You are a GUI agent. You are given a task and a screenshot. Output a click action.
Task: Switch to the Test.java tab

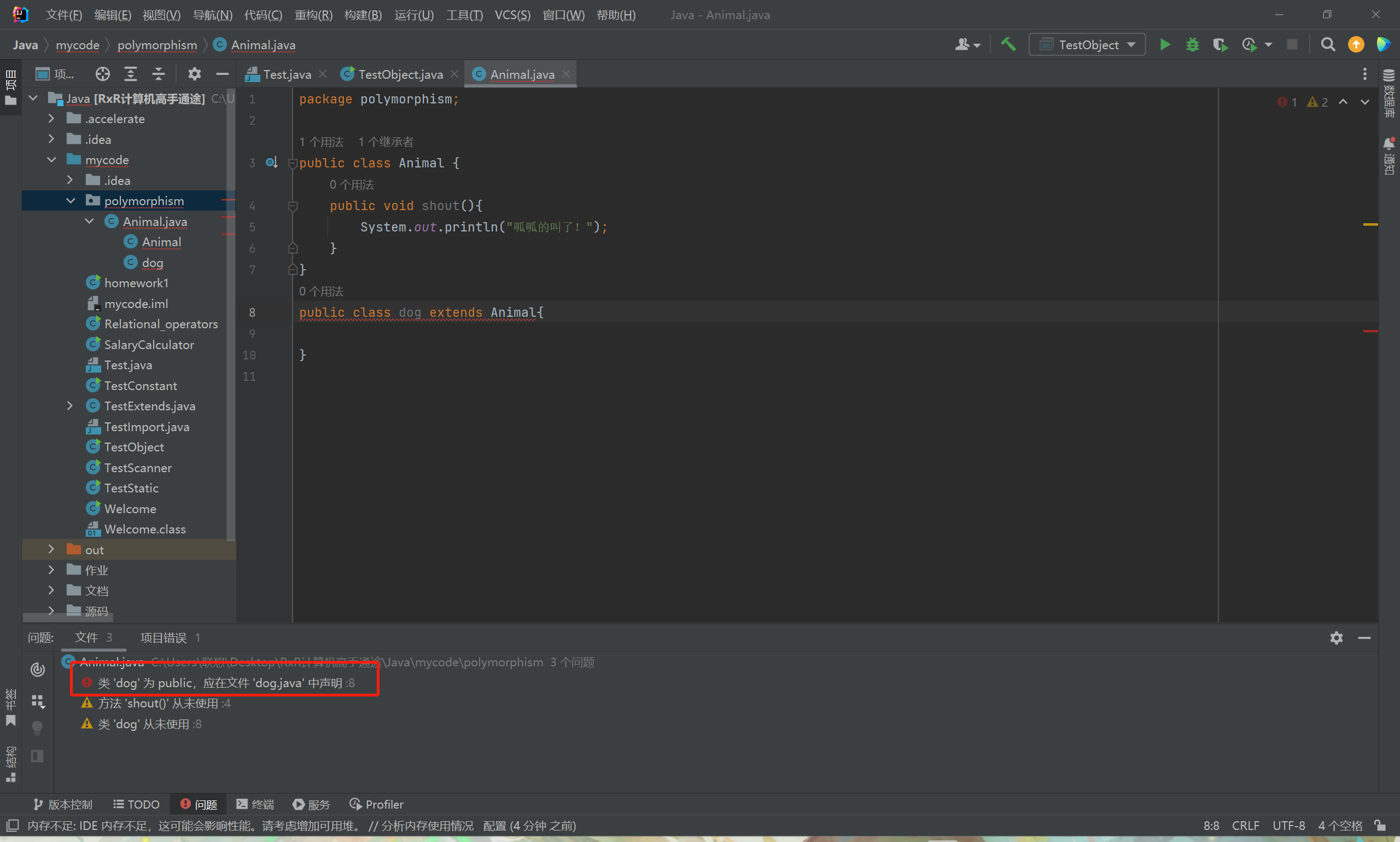287,74
